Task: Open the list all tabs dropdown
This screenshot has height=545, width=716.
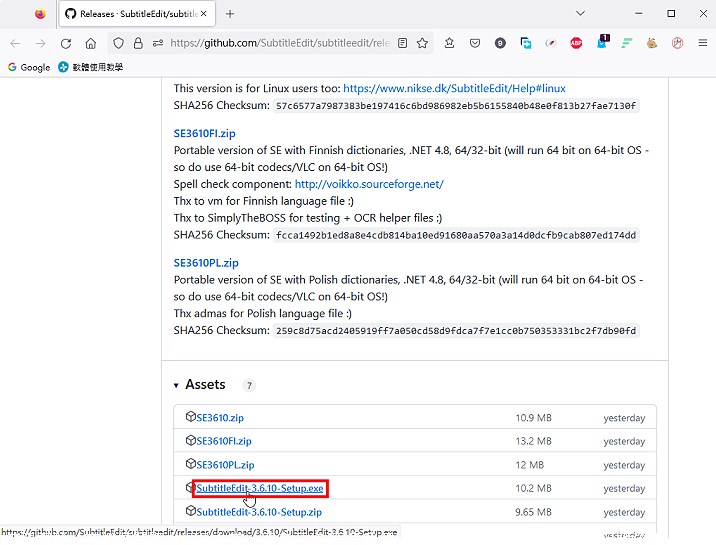Action: (581, 14)
